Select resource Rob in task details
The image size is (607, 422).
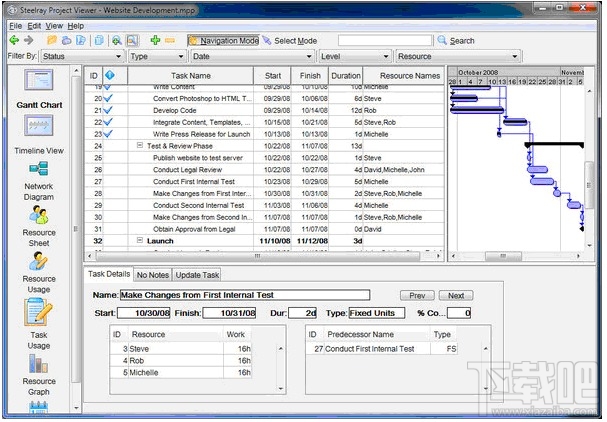[181, 361]
